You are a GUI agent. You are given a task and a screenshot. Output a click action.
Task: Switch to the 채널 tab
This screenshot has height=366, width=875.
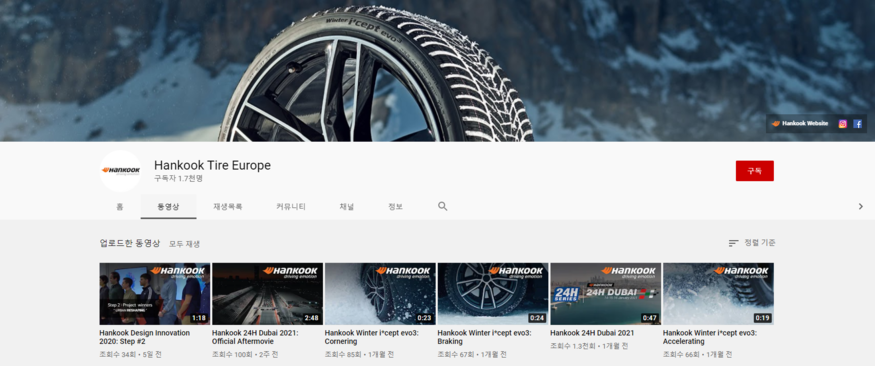click(x=347, y=206)
